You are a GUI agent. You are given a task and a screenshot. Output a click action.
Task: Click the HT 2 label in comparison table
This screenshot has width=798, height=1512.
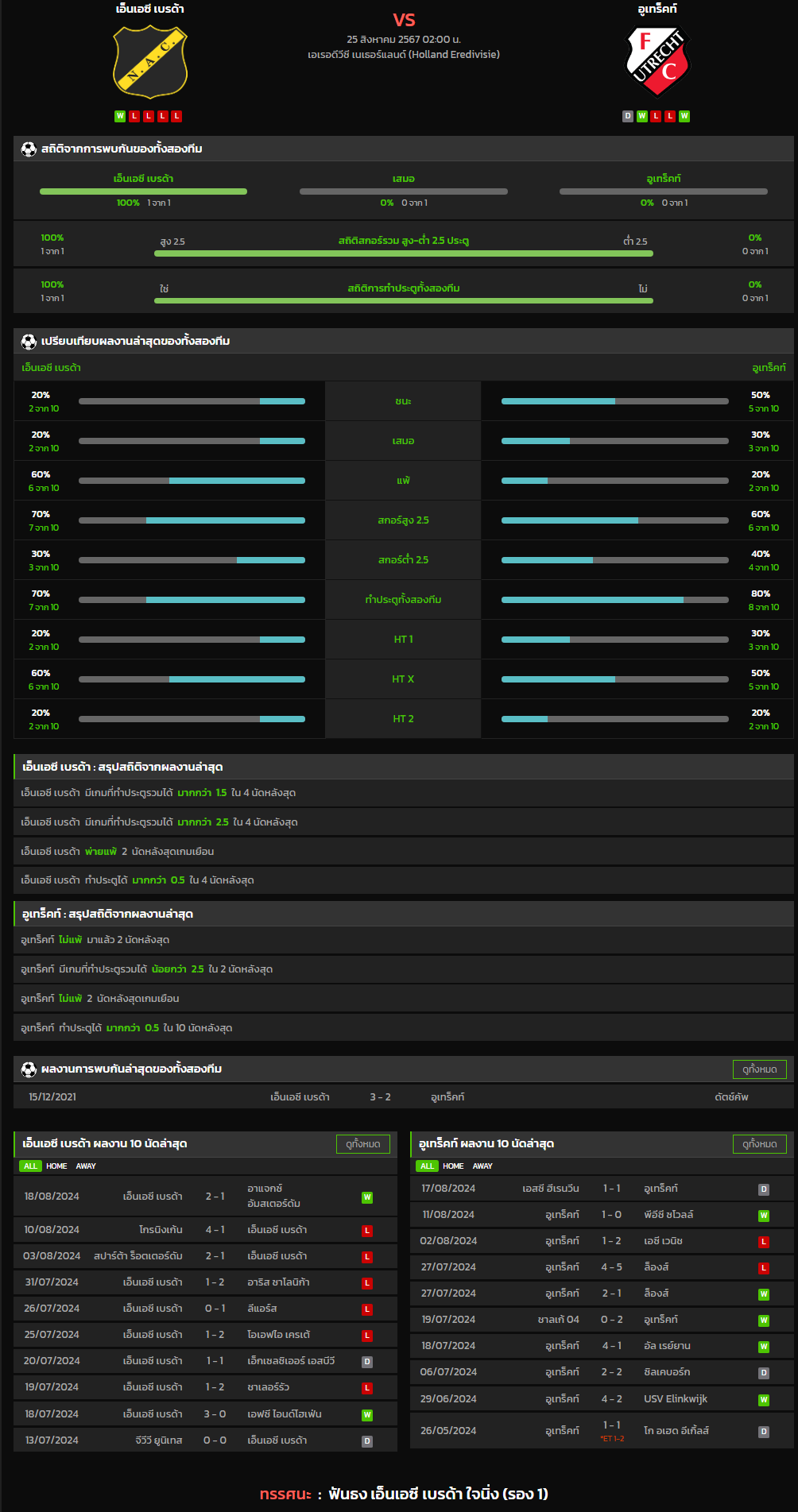[x=403, y=719]
